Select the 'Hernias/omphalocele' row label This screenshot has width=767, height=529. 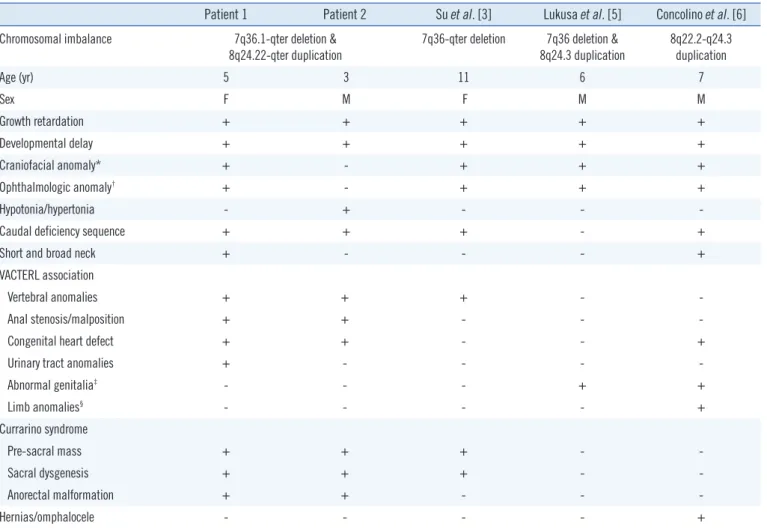[x=47, y=517]
